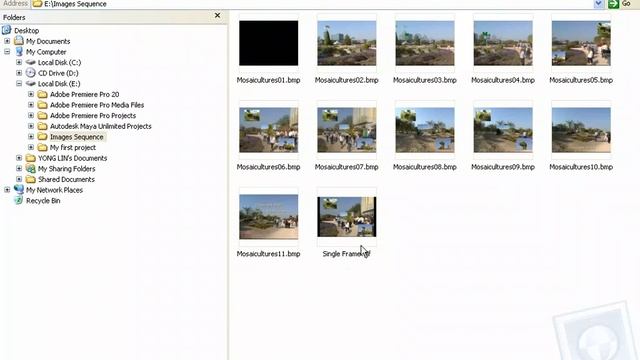Open the Address bar dropdown arrow
Image resolution: width=640 pixels, height=360 pixels.
[598, 4]
